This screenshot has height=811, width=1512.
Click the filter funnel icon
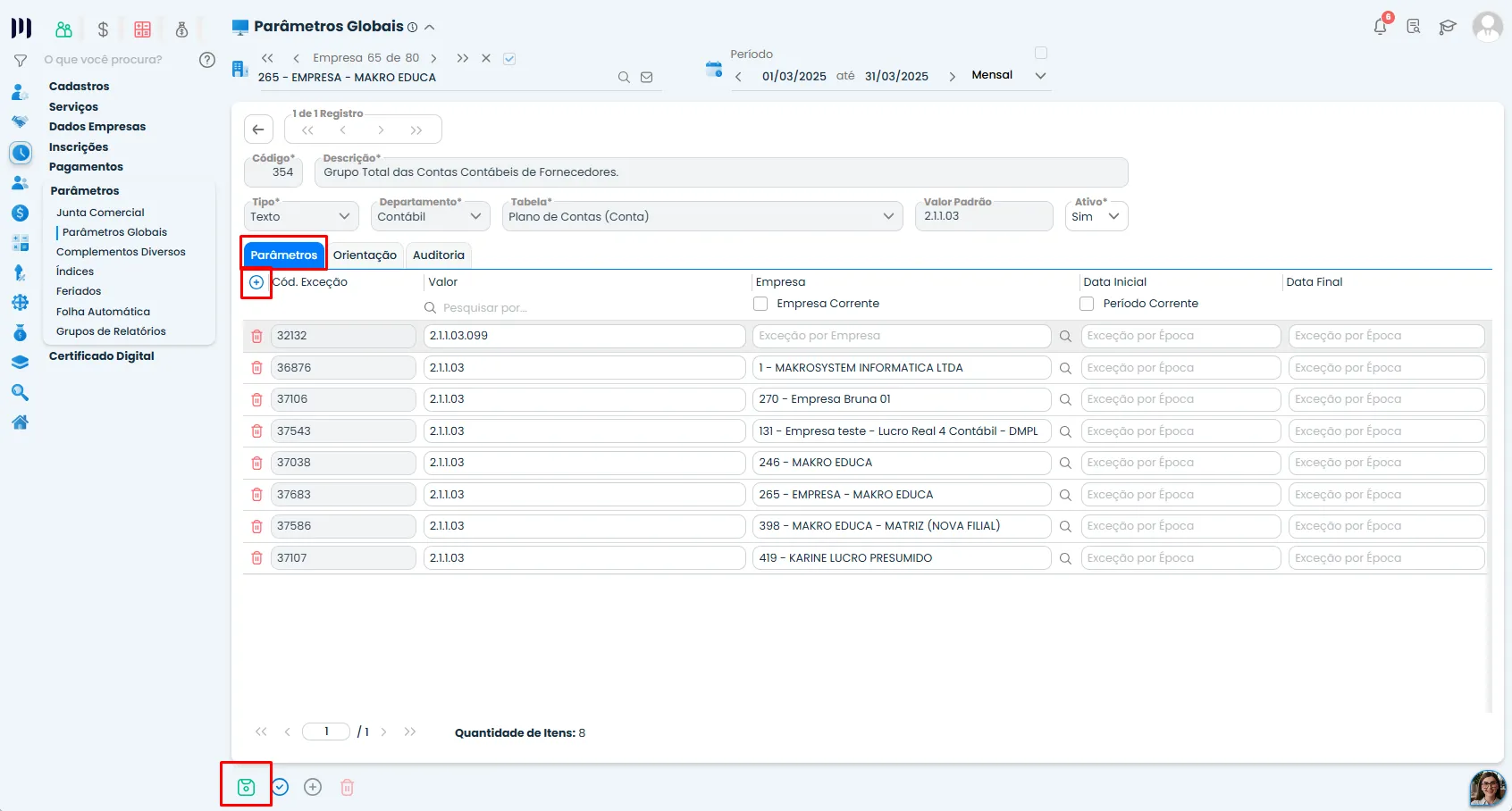point(20,61)
